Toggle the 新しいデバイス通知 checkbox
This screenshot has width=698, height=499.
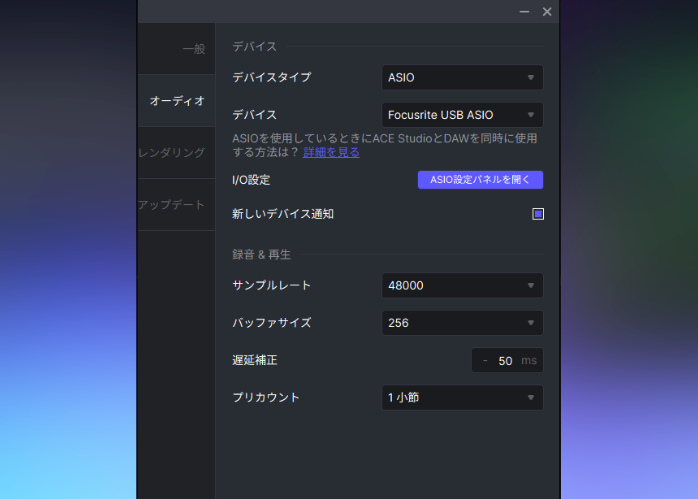(x=538, y=214)
